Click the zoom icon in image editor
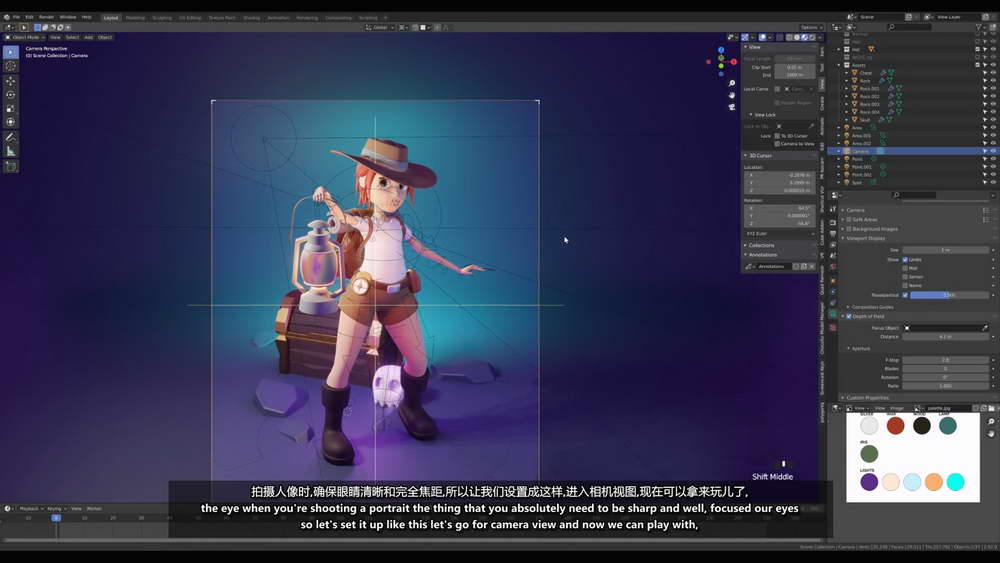The width and height of the screenshot is (1000, 563). tap(991, 422)
